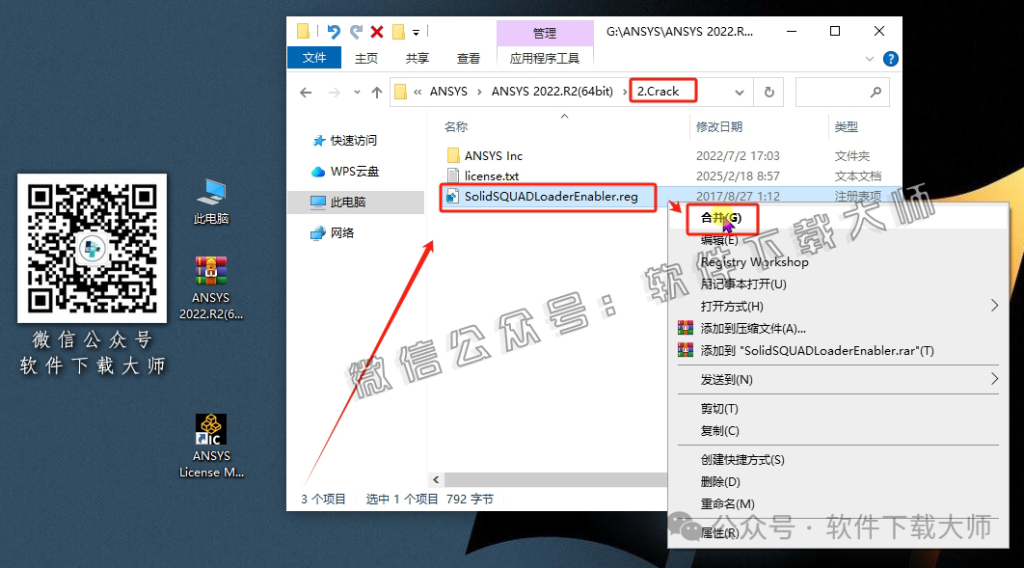The height and width of the screenshot is (568, 1024).
Task: Choose 合并(G) in the context menu
Action: coord(721,217)
